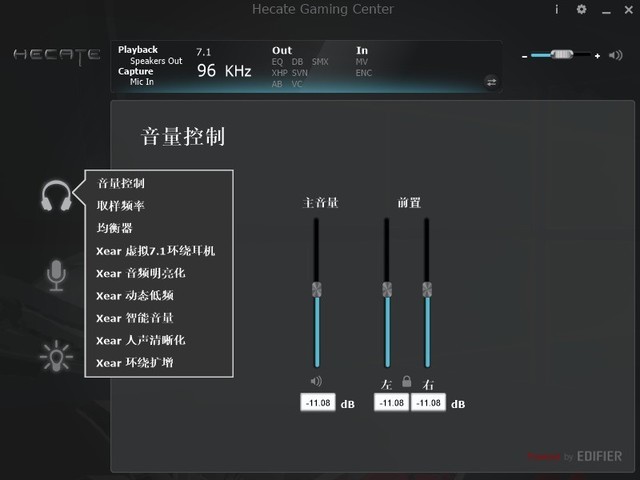Open the microphone settings icon

56,276
